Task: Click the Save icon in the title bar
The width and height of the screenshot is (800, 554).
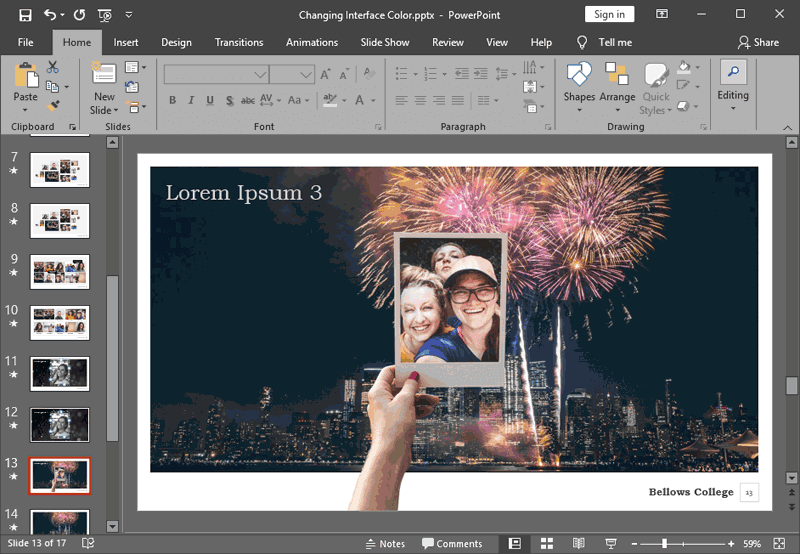Action: (25, 15)
